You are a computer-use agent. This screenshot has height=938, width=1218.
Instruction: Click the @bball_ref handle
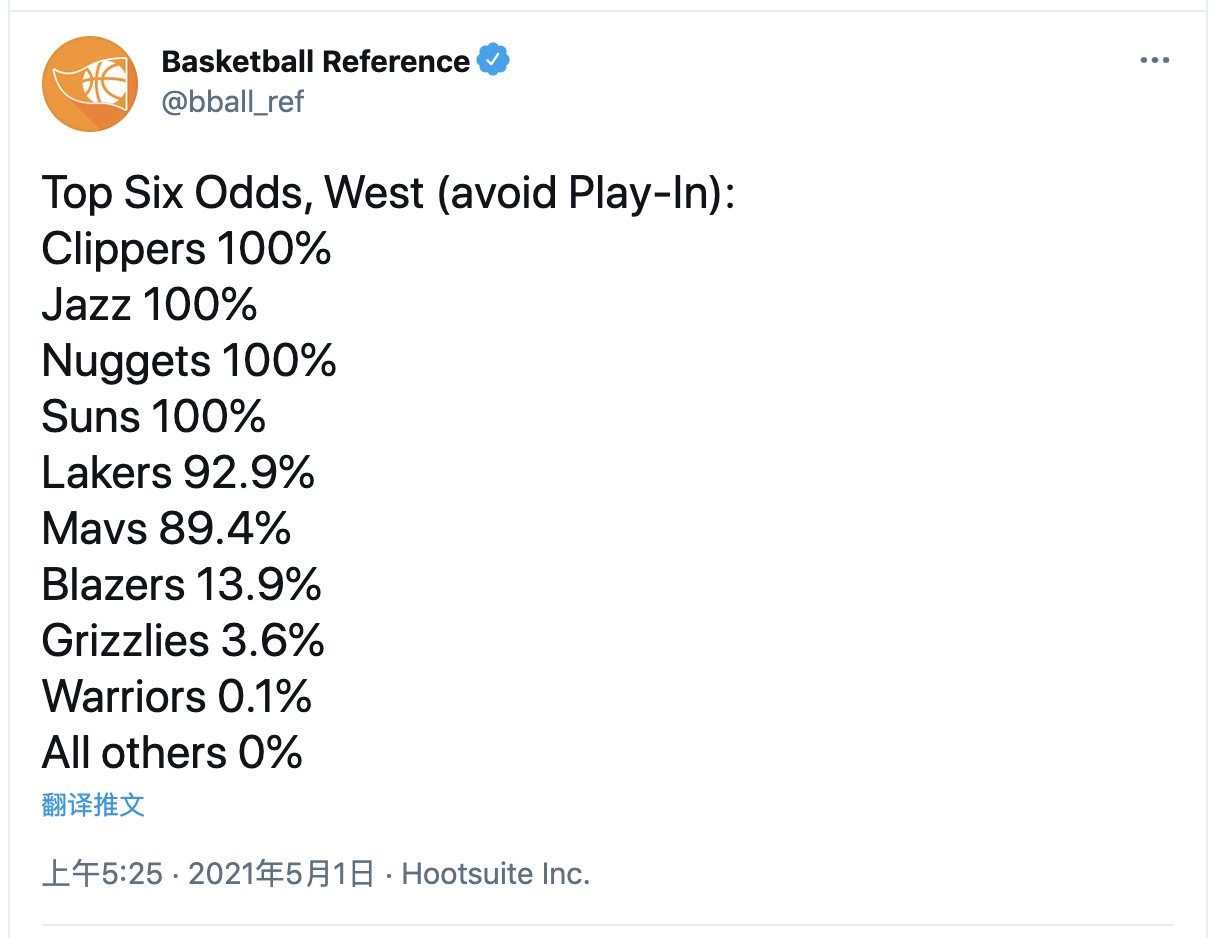pyautogui.click(x=233, y=101)
